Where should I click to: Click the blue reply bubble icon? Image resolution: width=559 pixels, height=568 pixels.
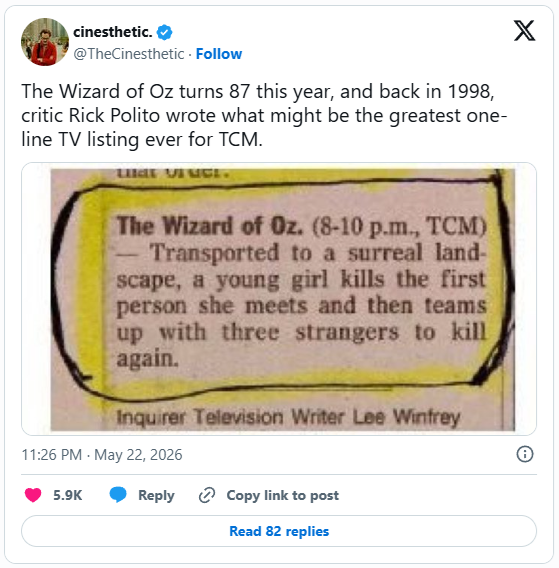[118, 495]
